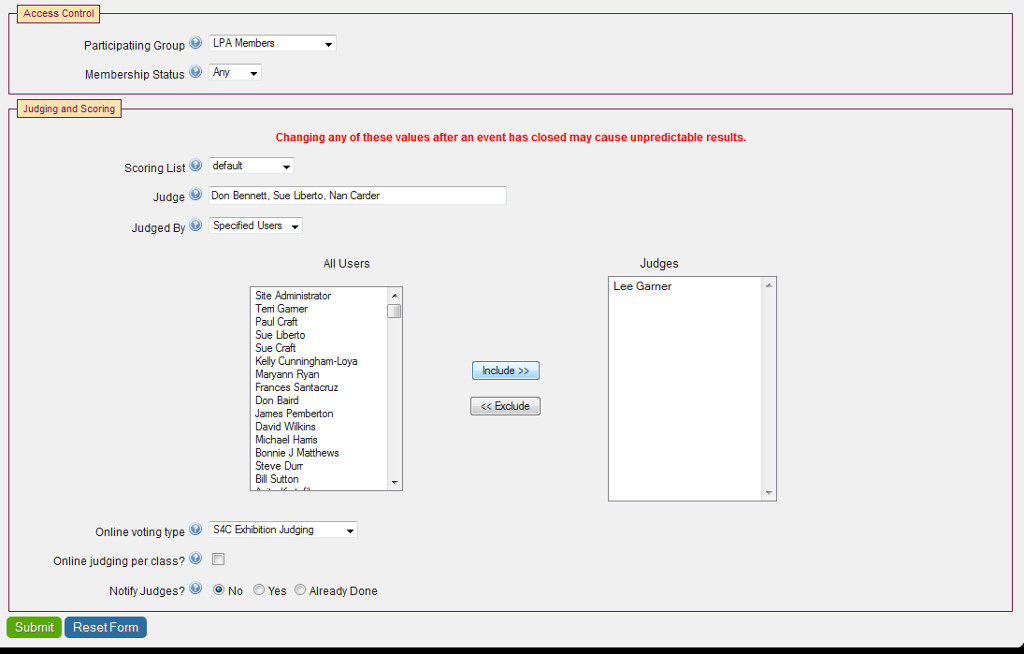
Task: Click the Reset Form button
Action: click(106, 627)
